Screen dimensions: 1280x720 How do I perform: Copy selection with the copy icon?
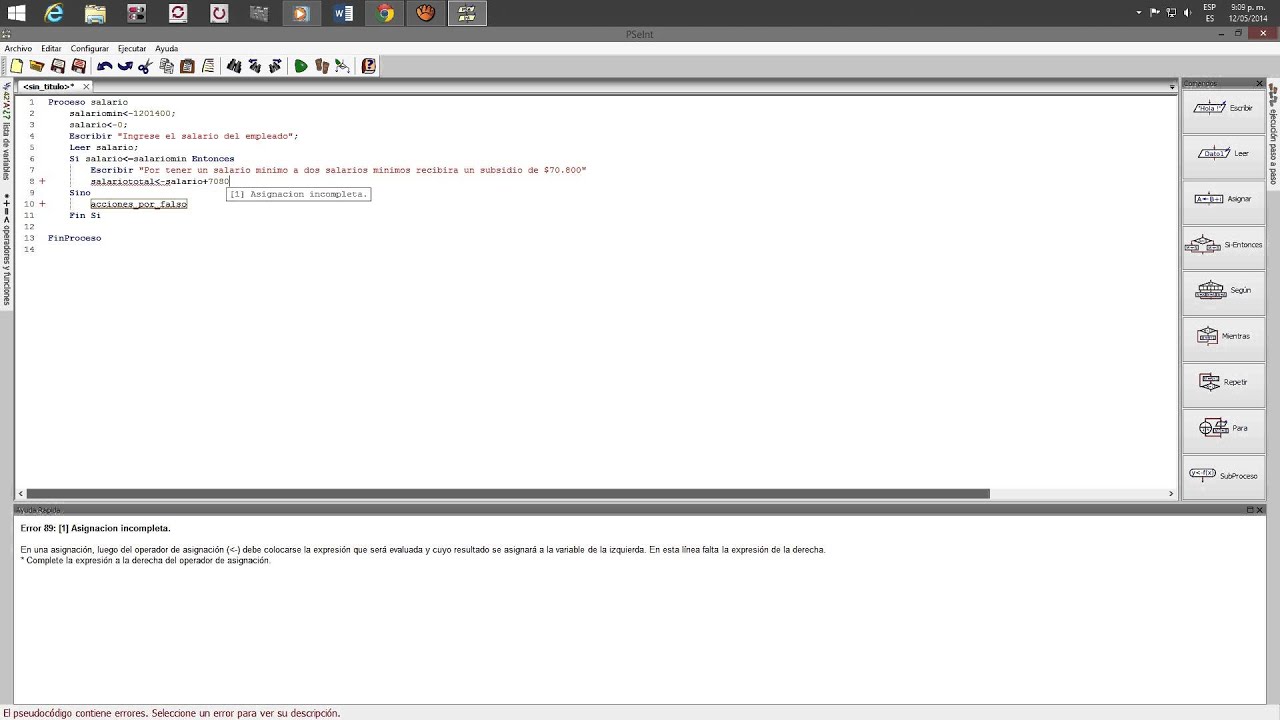pos(167,66)
